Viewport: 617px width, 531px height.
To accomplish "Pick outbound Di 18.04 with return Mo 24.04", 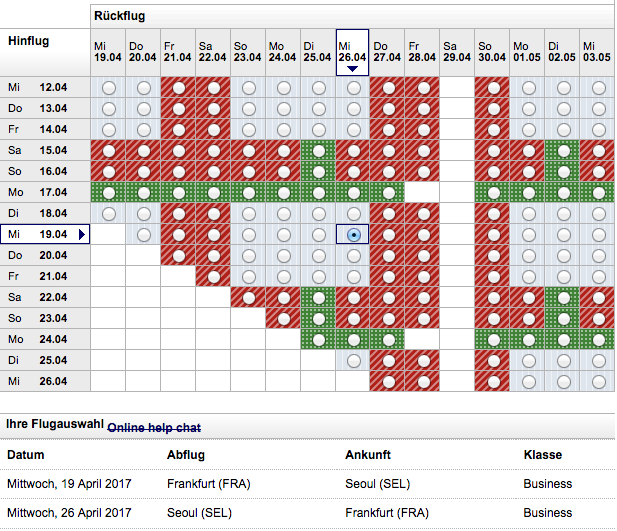I will (x=283, y=213).
